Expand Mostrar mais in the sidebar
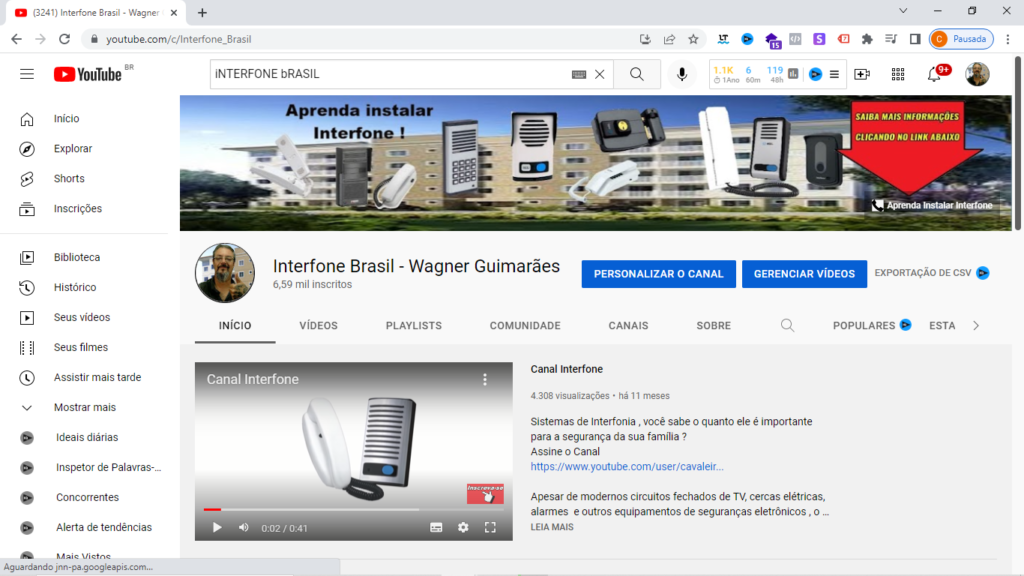Viewport: 1024px width, 576px height. coord(85,408)
